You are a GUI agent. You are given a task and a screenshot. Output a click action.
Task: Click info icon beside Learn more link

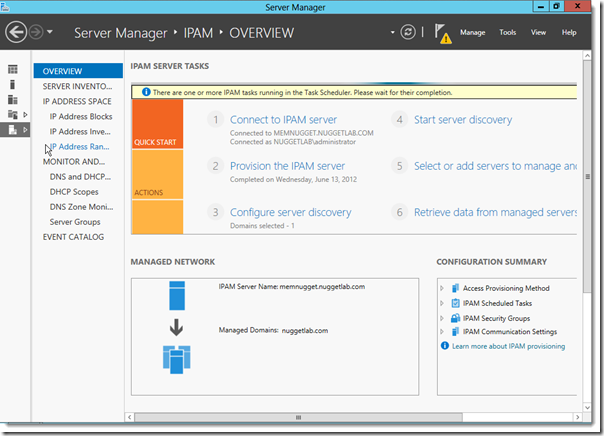pyautogui.click(x=445, y=346)
